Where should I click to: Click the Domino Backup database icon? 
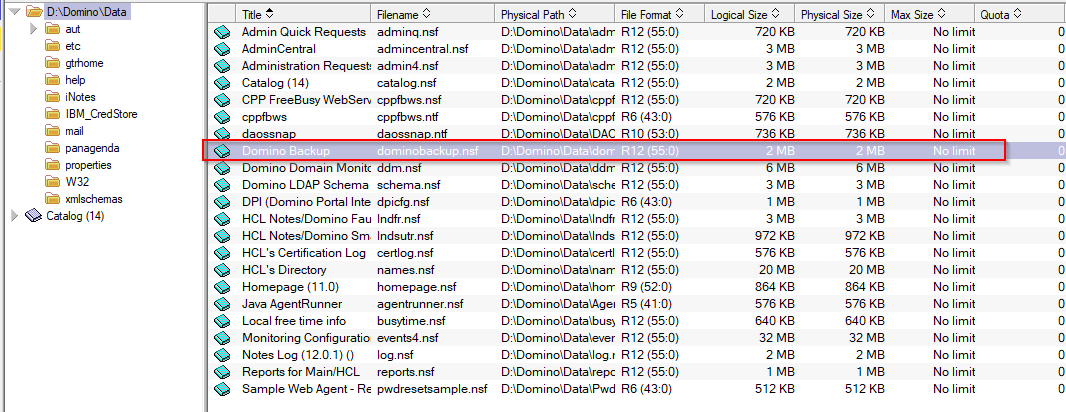[x=222, y=151]
